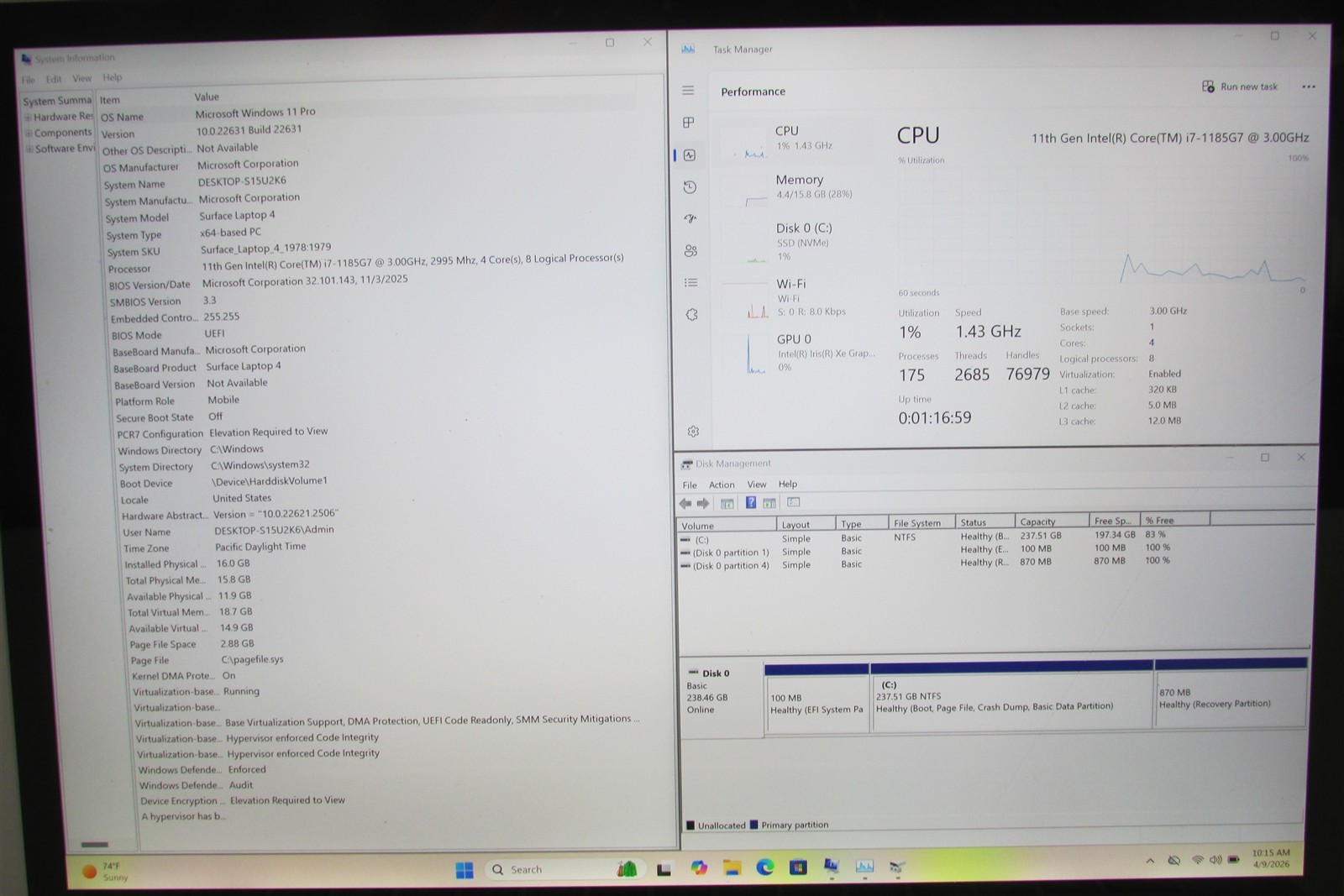Open Task Manager more options ellipsis
Viewport: 1344px width, 896px height.
[1309, 86]
